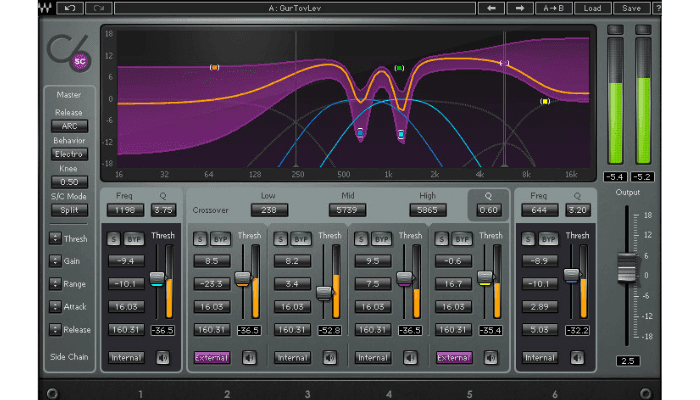Solo band 1 with its S button
700x400 pixels.
[x=114, y=239]
